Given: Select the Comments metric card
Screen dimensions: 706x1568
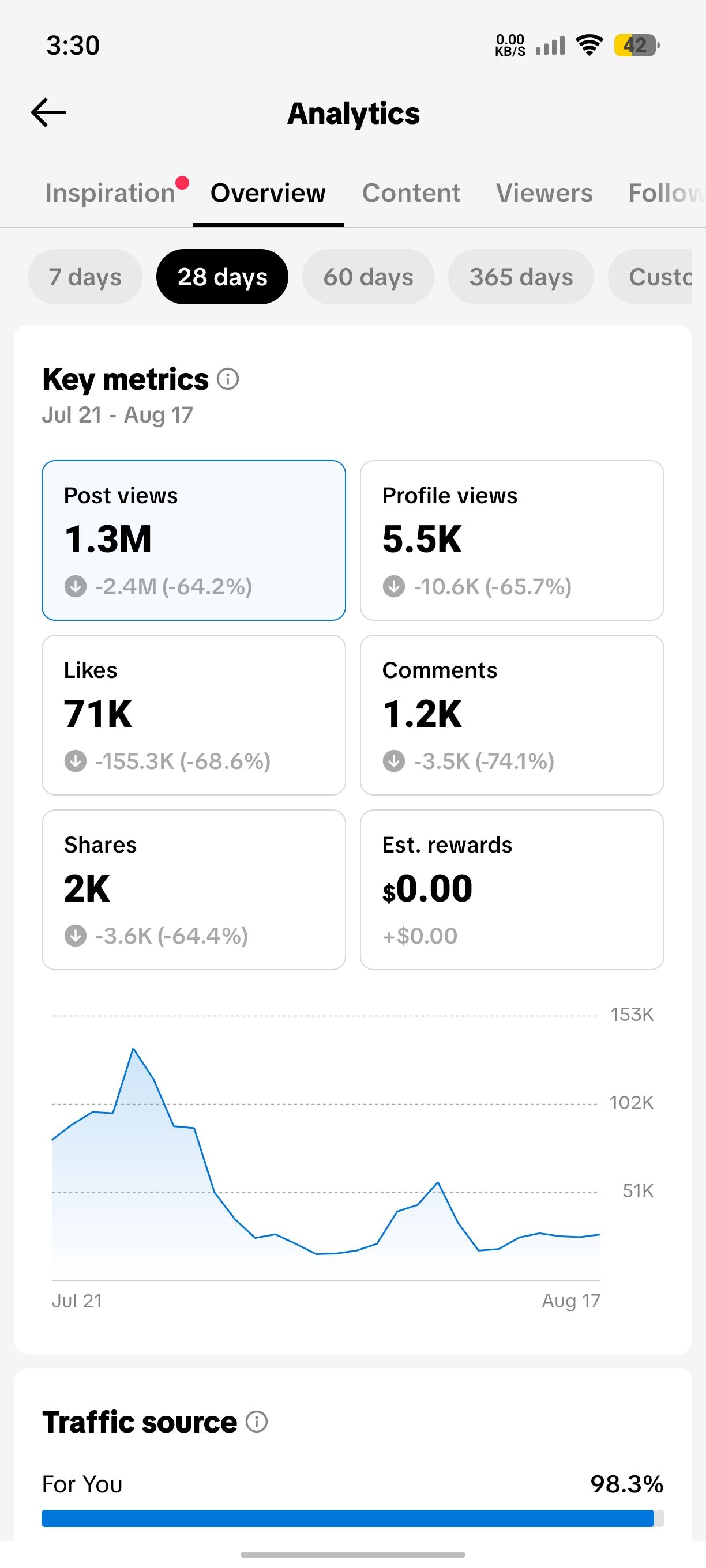Looking at the screenshot, I should click(512, 715).
